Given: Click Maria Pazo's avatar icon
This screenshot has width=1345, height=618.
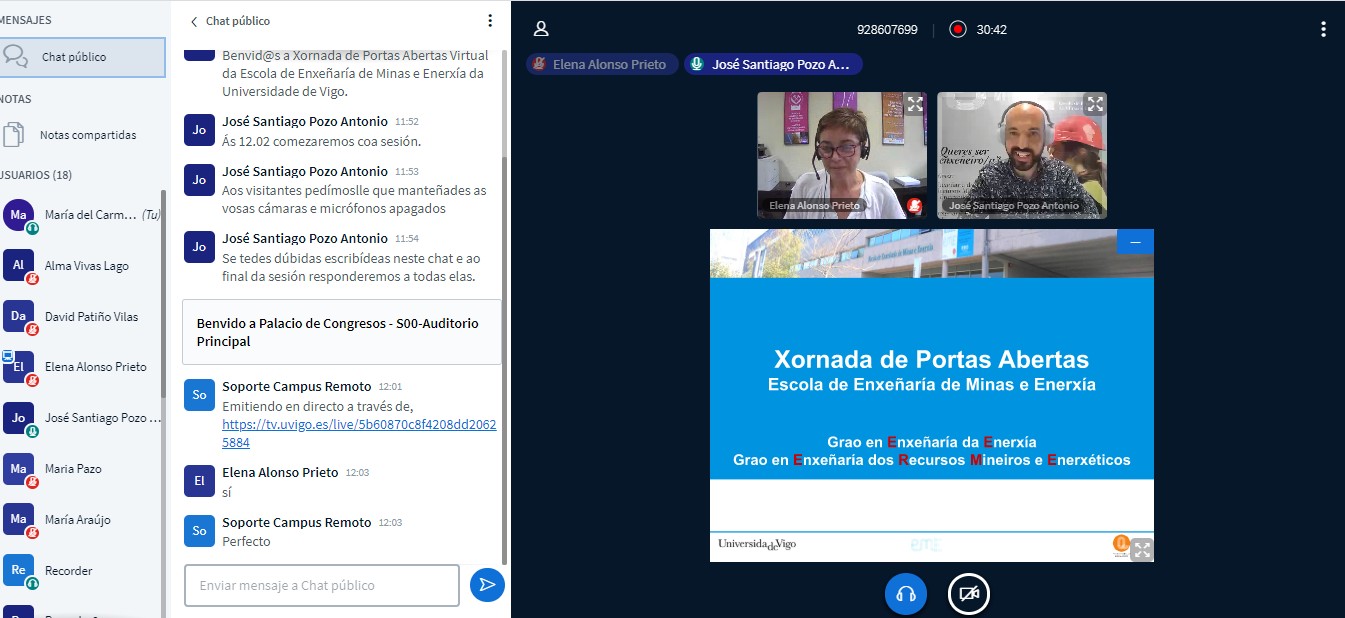Looking at the screenshot, I should click(x=18, y=469).
